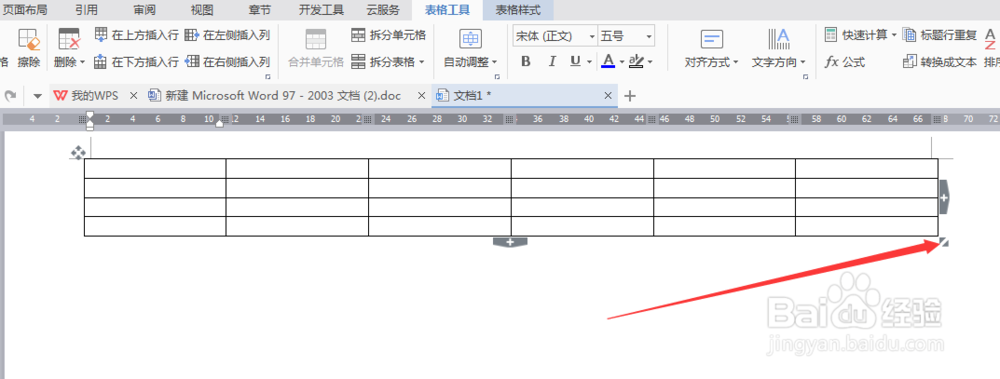Open the text direction group dialog launcher
This screenshot has height=379, width=1000.
pyautogui.click(x=805, y=77)
